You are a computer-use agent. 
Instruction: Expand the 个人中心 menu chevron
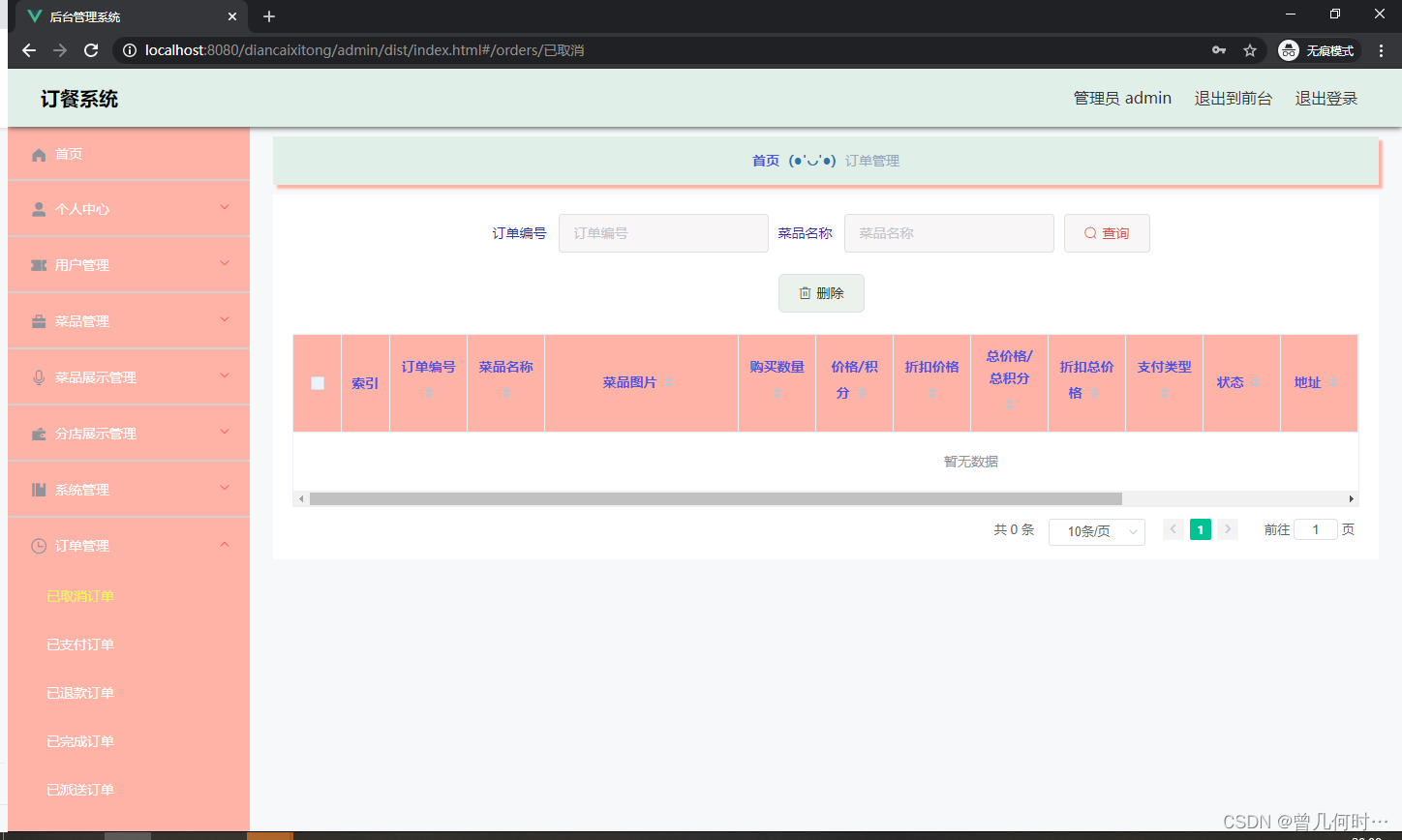(225, 207)
